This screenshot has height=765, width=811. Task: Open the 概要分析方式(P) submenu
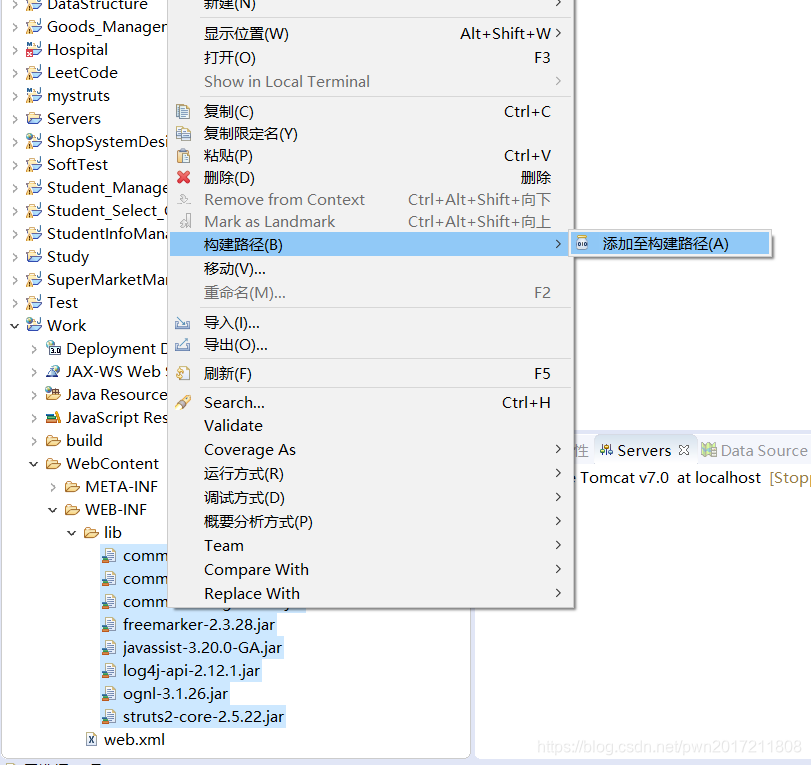[371, 521]
